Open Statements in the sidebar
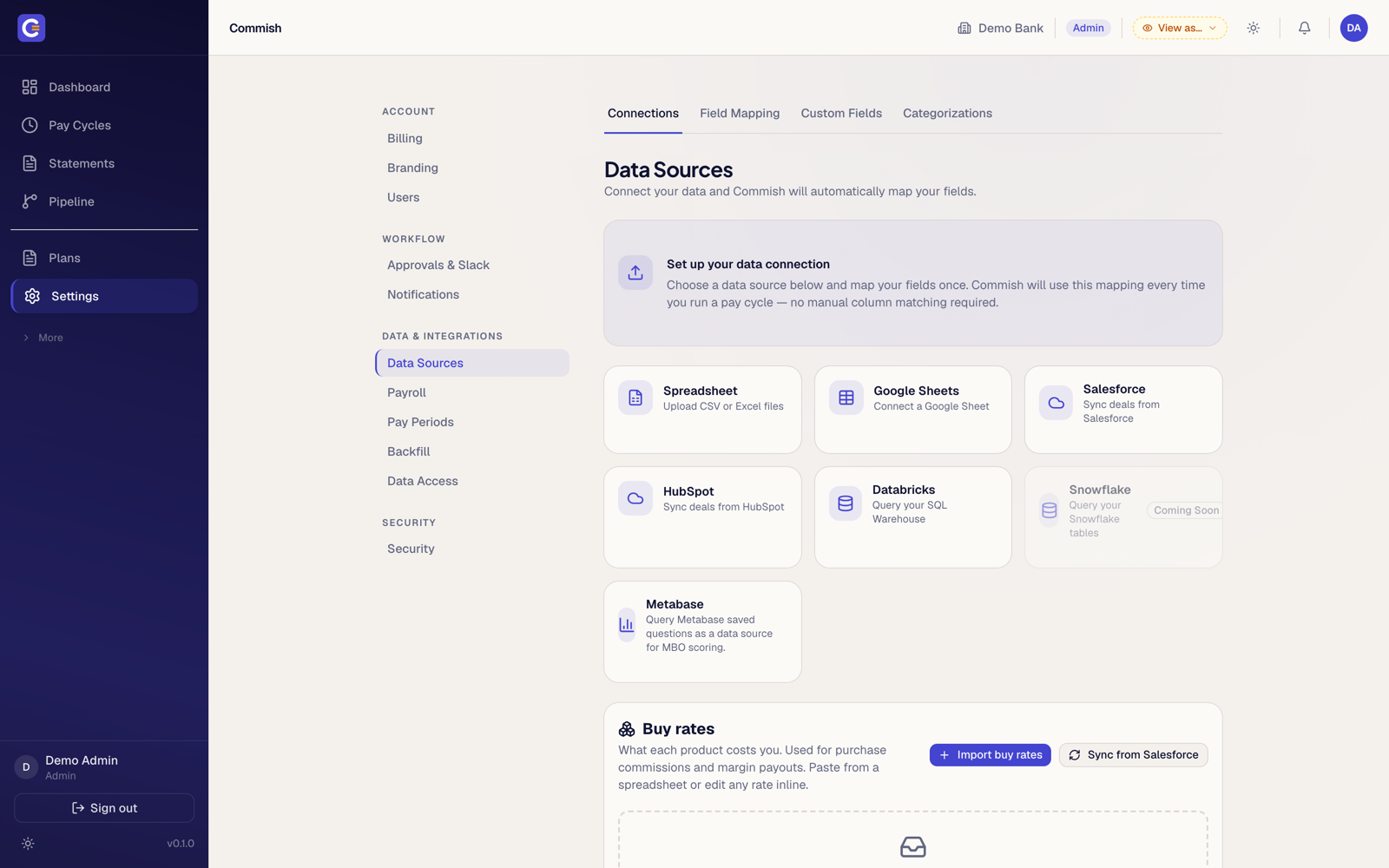This screenshot has width=1389, height=868. [x=104, y=163]
